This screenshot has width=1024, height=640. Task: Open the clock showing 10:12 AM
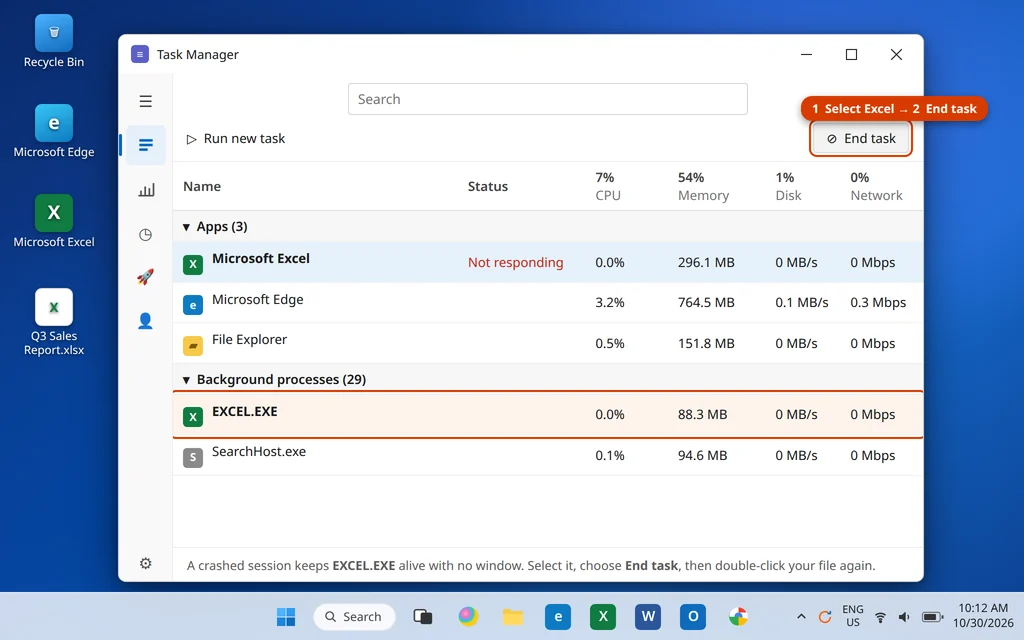pyautogui.click(x=983, y=616)
